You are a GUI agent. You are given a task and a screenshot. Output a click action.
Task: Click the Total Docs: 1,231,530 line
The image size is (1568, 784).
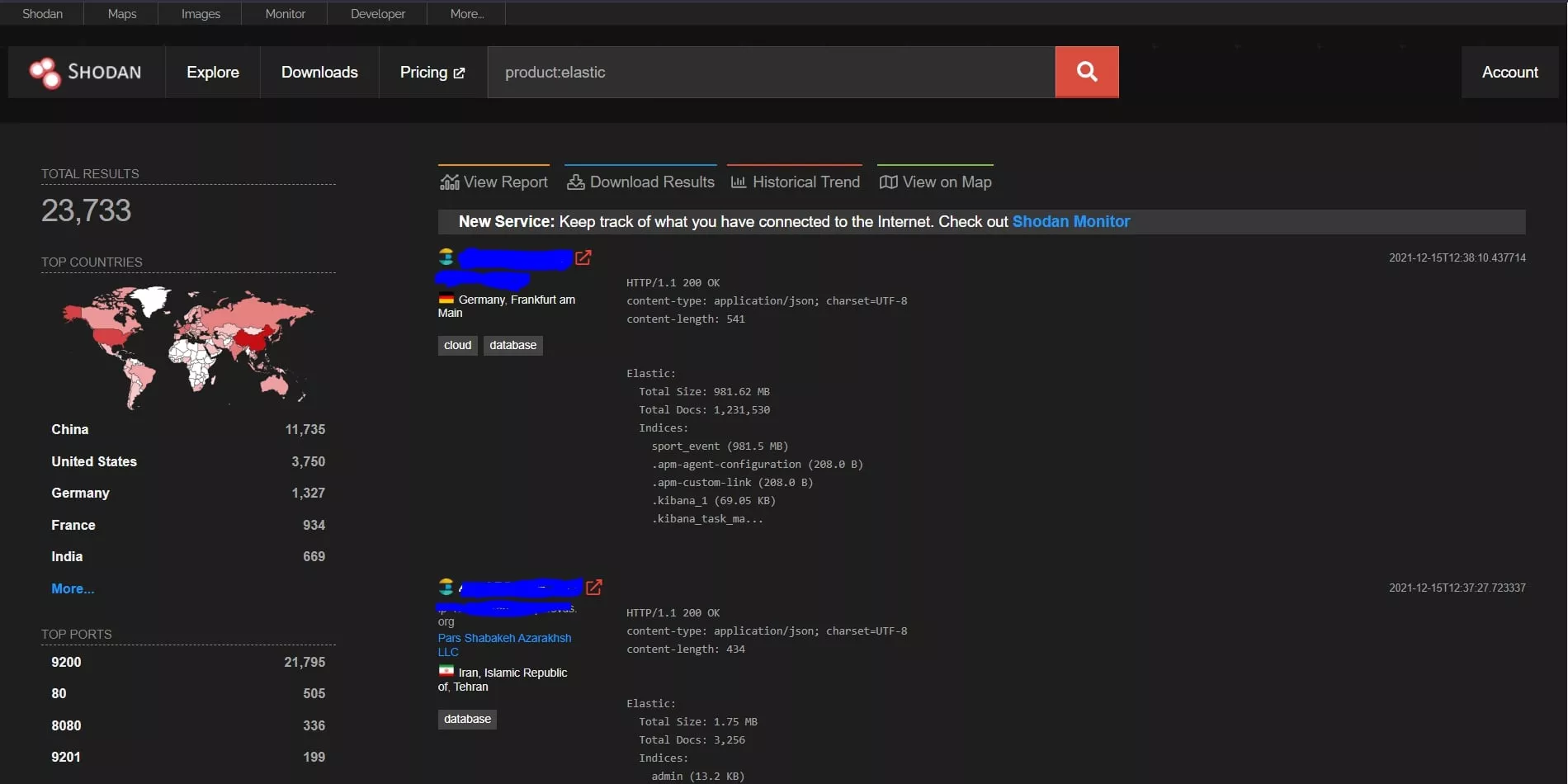tap(704, 409)
